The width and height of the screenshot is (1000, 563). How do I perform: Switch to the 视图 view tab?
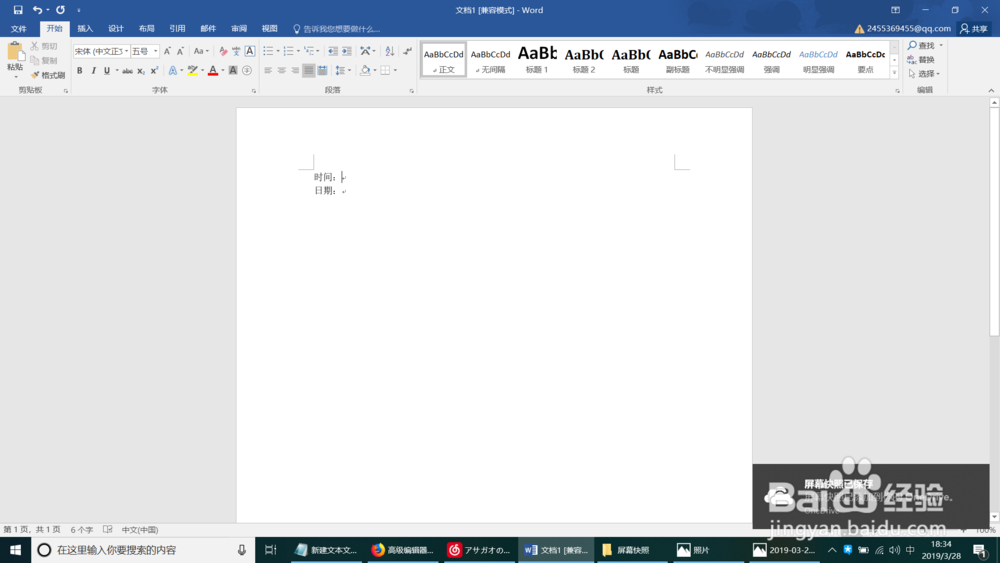[269, 29]
